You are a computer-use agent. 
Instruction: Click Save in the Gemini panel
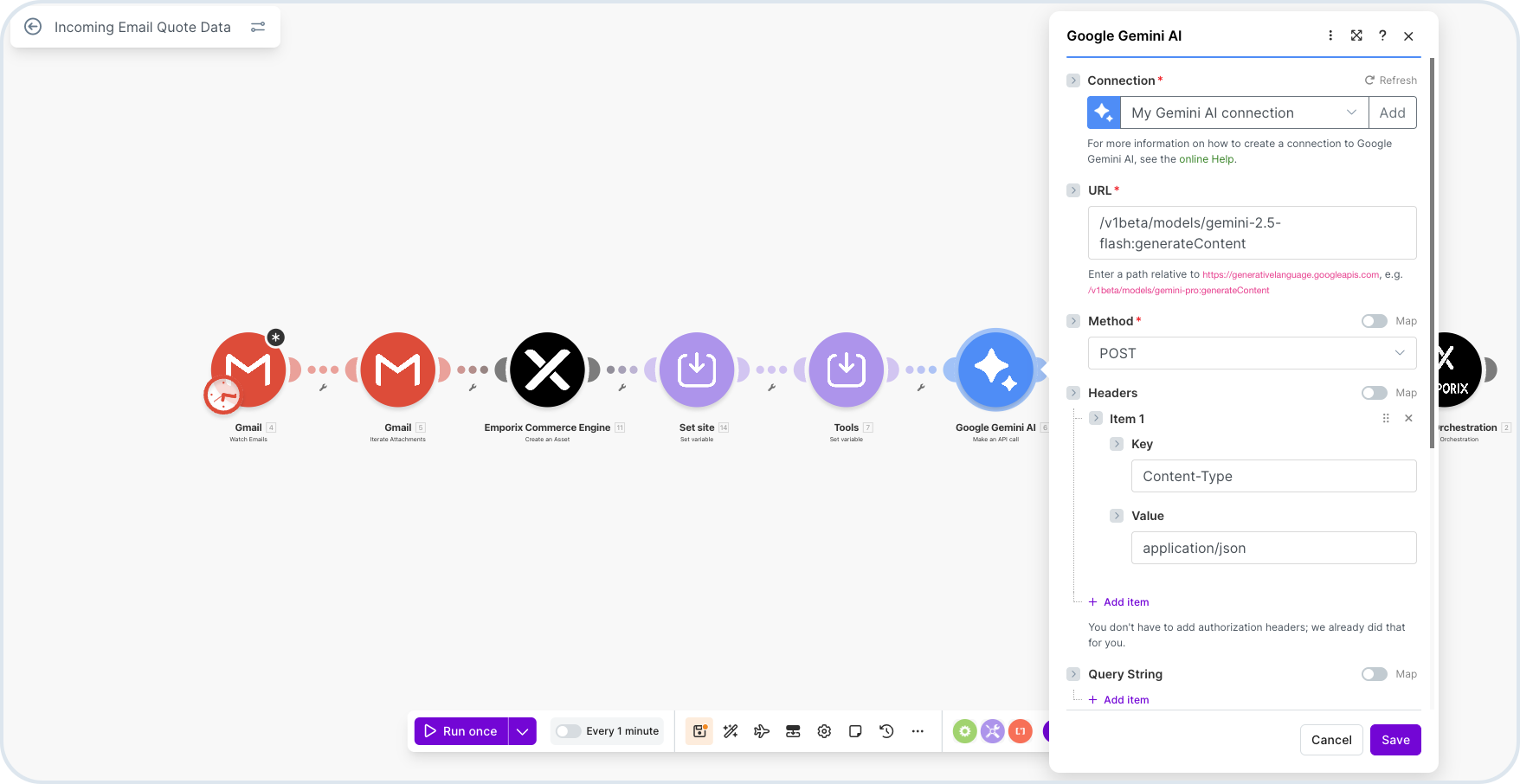(1395, 740)
